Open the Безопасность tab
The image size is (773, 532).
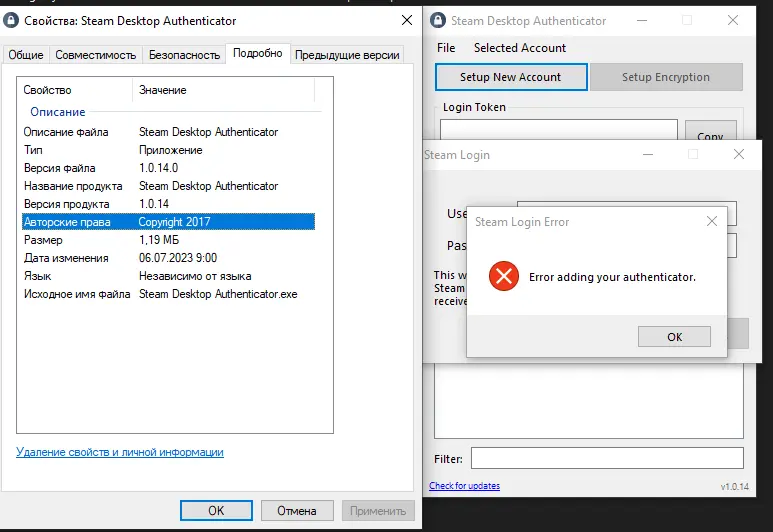pos(184,55)
